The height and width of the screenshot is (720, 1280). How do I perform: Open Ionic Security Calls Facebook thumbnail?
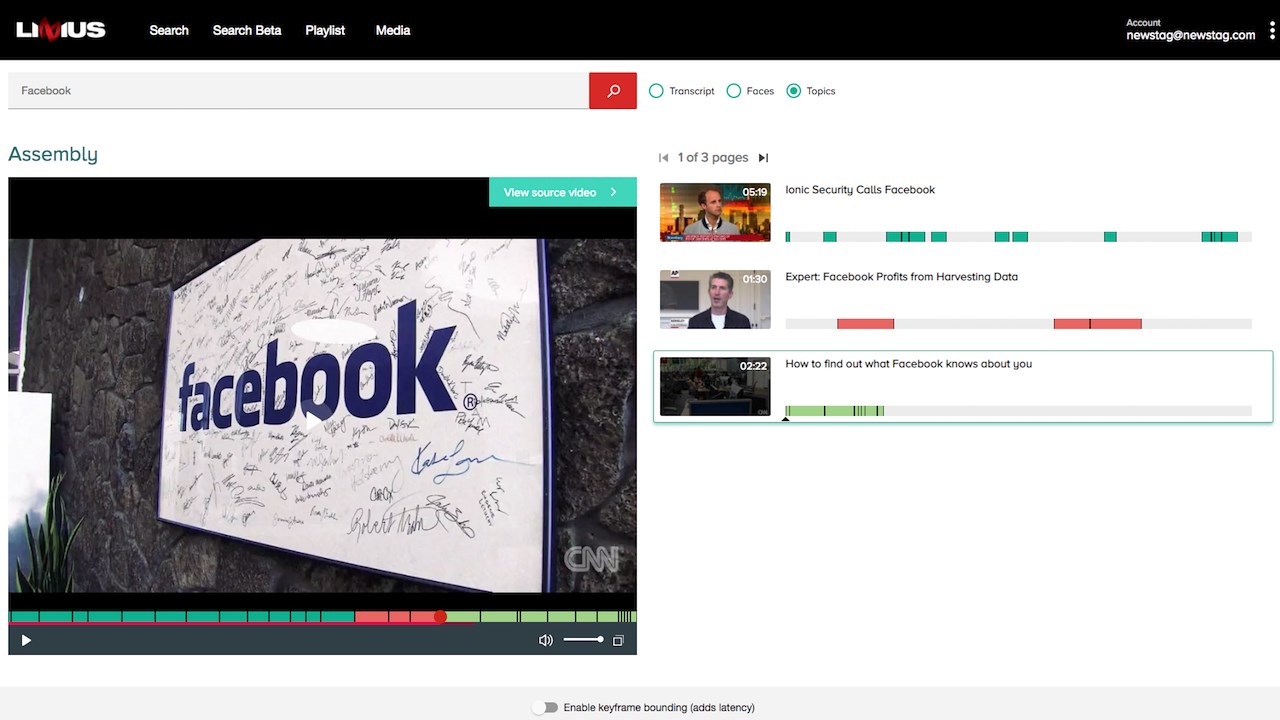pos(715,212)
